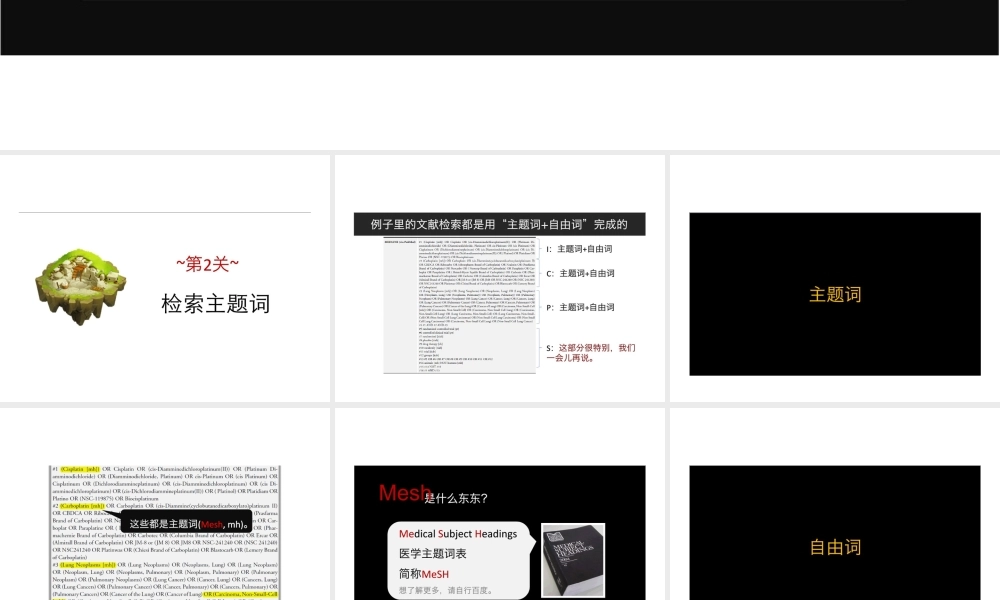Select the slide titled 主题词
1000x600 pixels.
click(834, 293)
